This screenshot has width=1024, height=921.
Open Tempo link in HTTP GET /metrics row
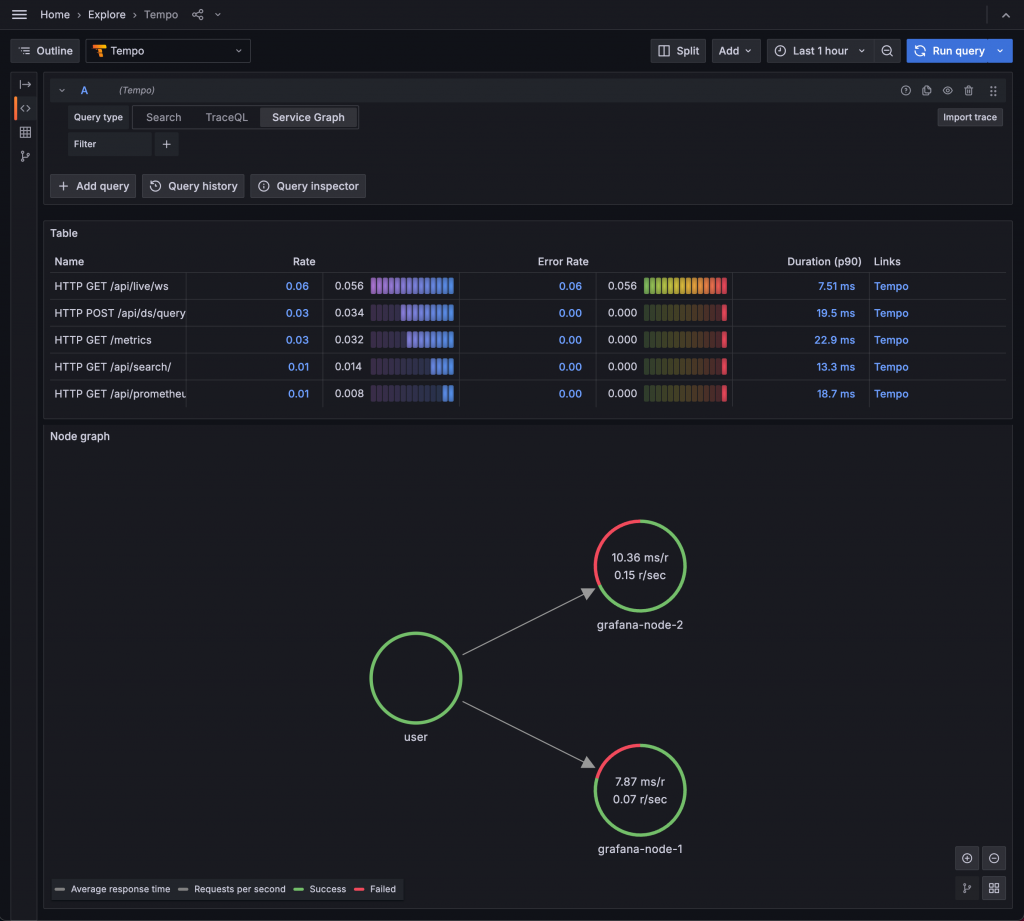tap(891, 340)
